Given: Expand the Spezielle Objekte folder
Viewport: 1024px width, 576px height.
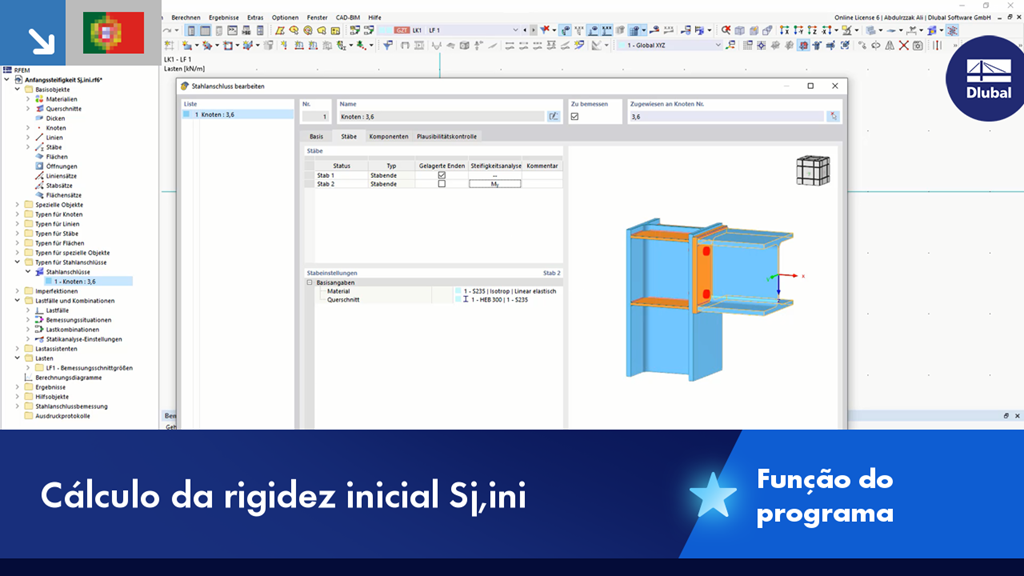Looking at the screenshot, I should tap(18, 204).
